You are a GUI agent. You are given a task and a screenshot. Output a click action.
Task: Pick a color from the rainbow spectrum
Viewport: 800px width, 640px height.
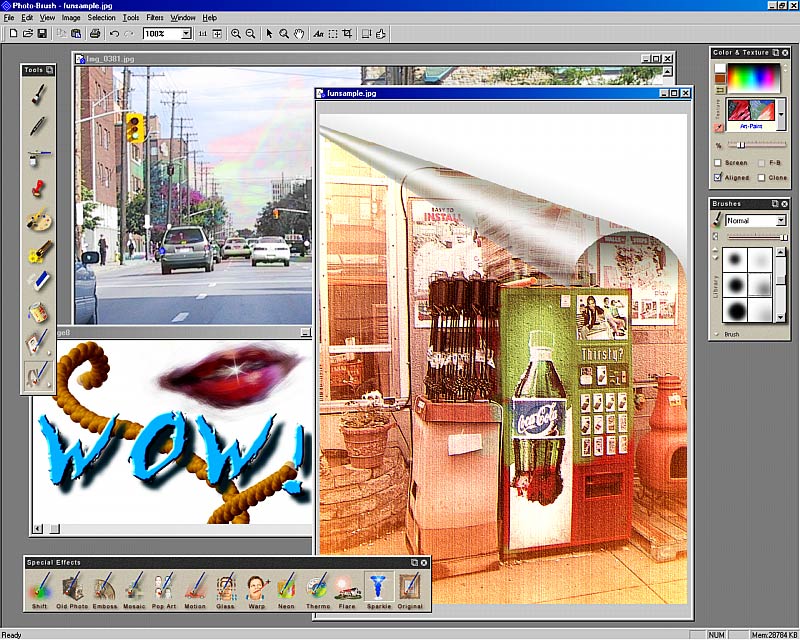(x=756, y=78)
